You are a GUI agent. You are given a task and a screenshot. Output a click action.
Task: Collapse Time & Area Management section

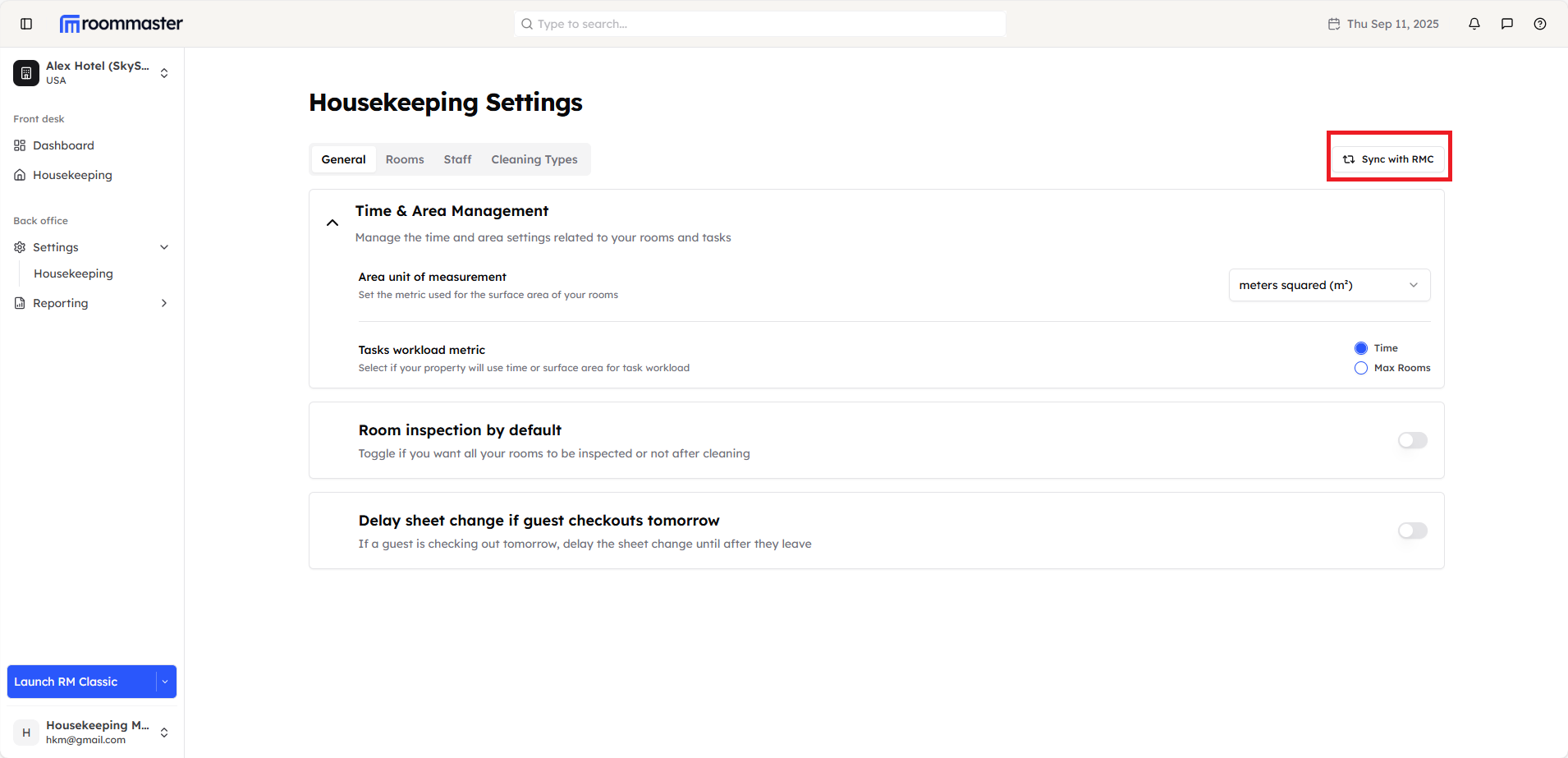click(x=332, y=223)
